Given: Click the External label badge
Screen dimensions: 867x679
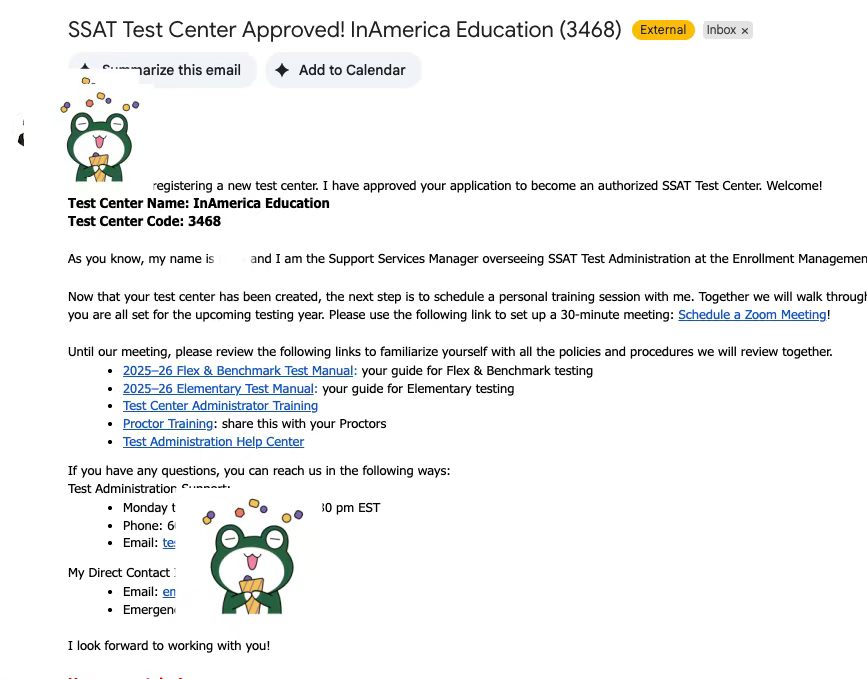Looking at the screenshot, I should [663, 30].
